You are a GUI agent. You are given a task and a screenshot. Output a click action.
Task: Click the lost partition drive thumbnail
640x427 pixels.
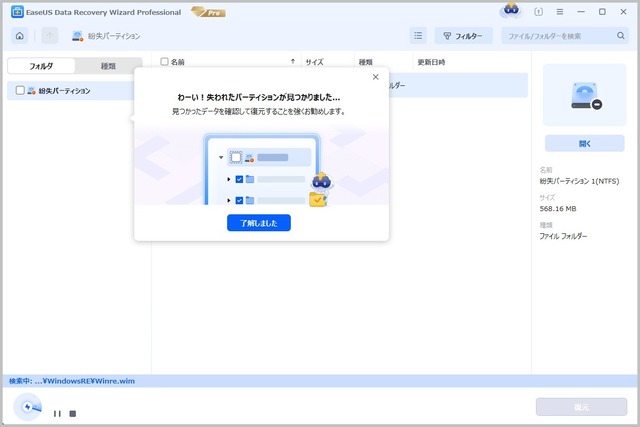[x=584, y=95]
